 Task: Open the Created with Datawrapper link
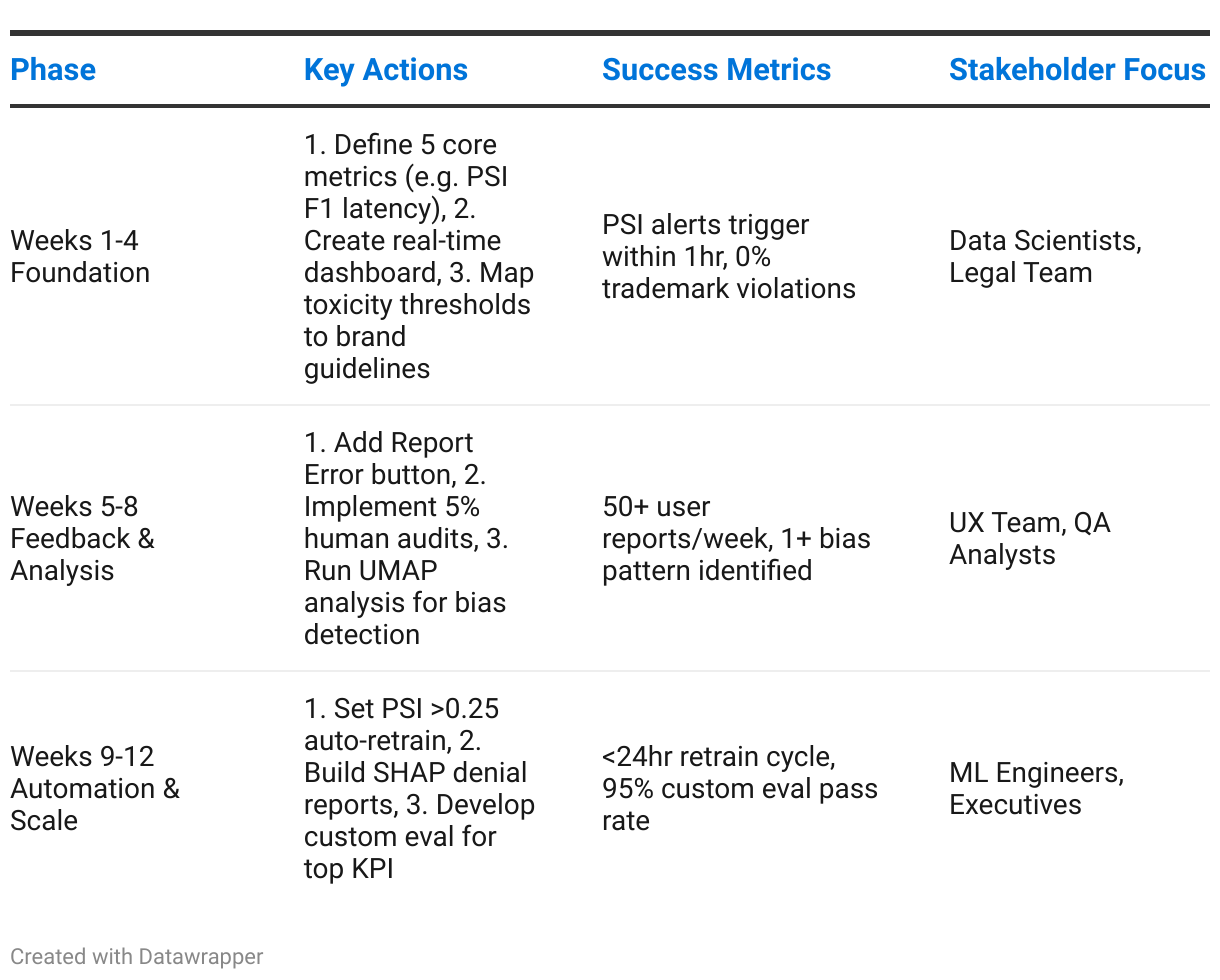point(137,957)
